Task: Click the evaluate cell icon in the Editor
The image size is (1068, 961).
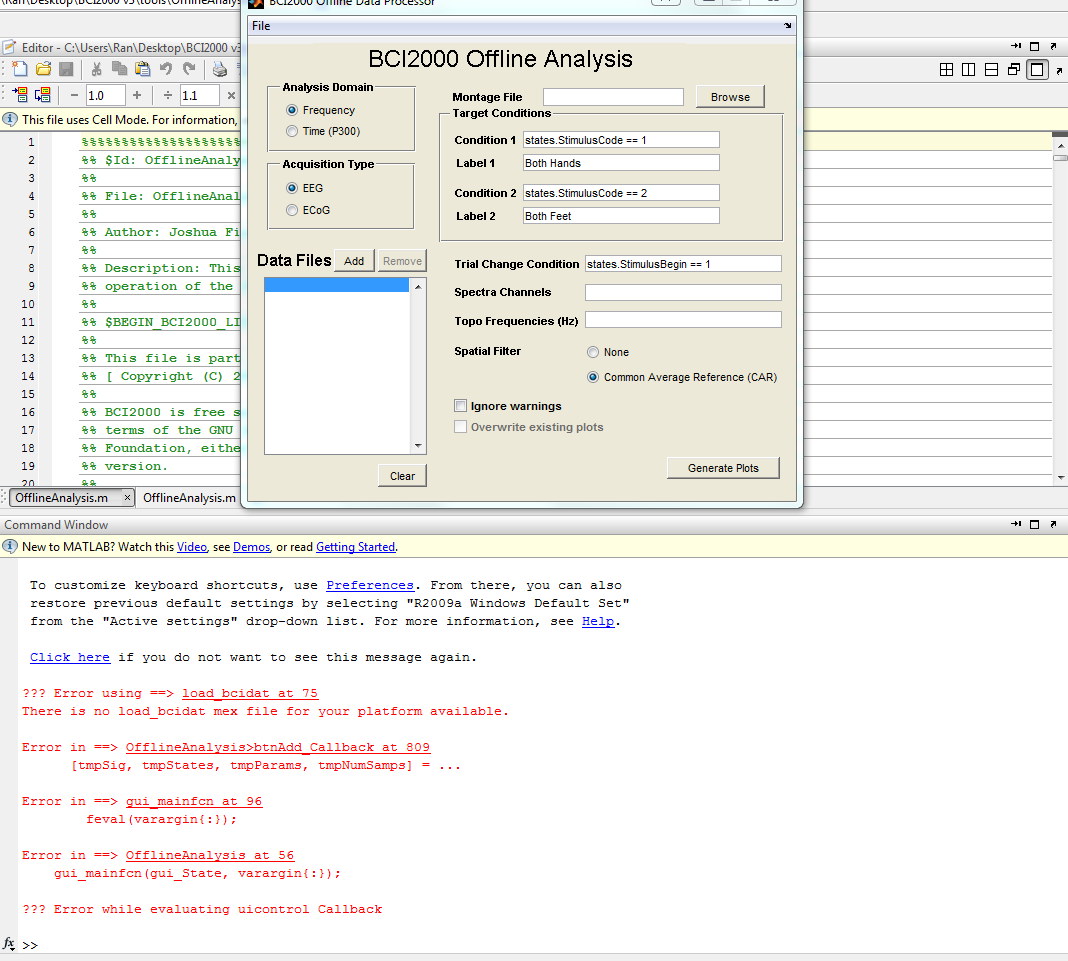Action: [20, 95]
